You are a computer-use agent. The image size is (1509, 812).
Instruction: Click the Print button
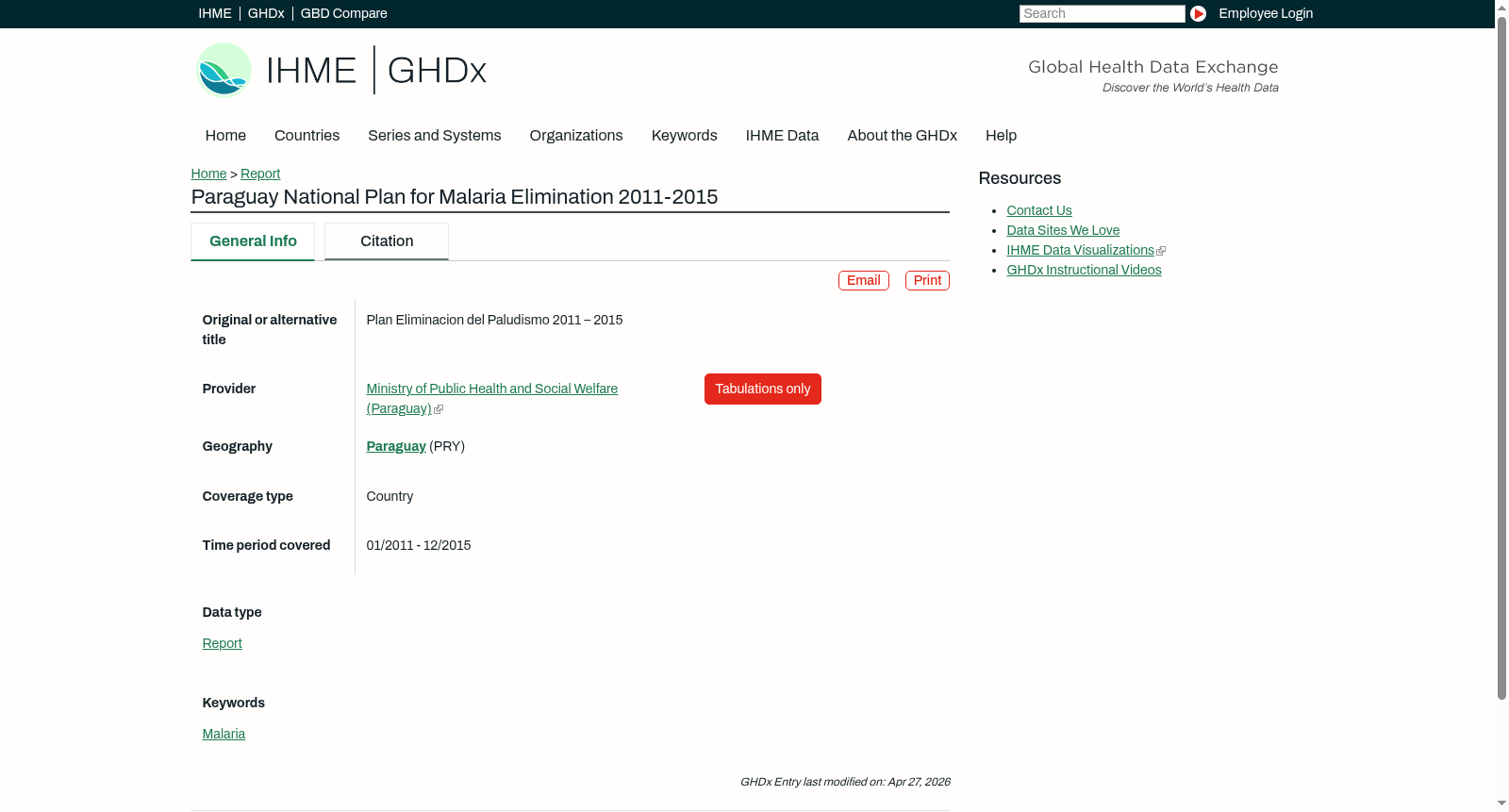(927, 281)
